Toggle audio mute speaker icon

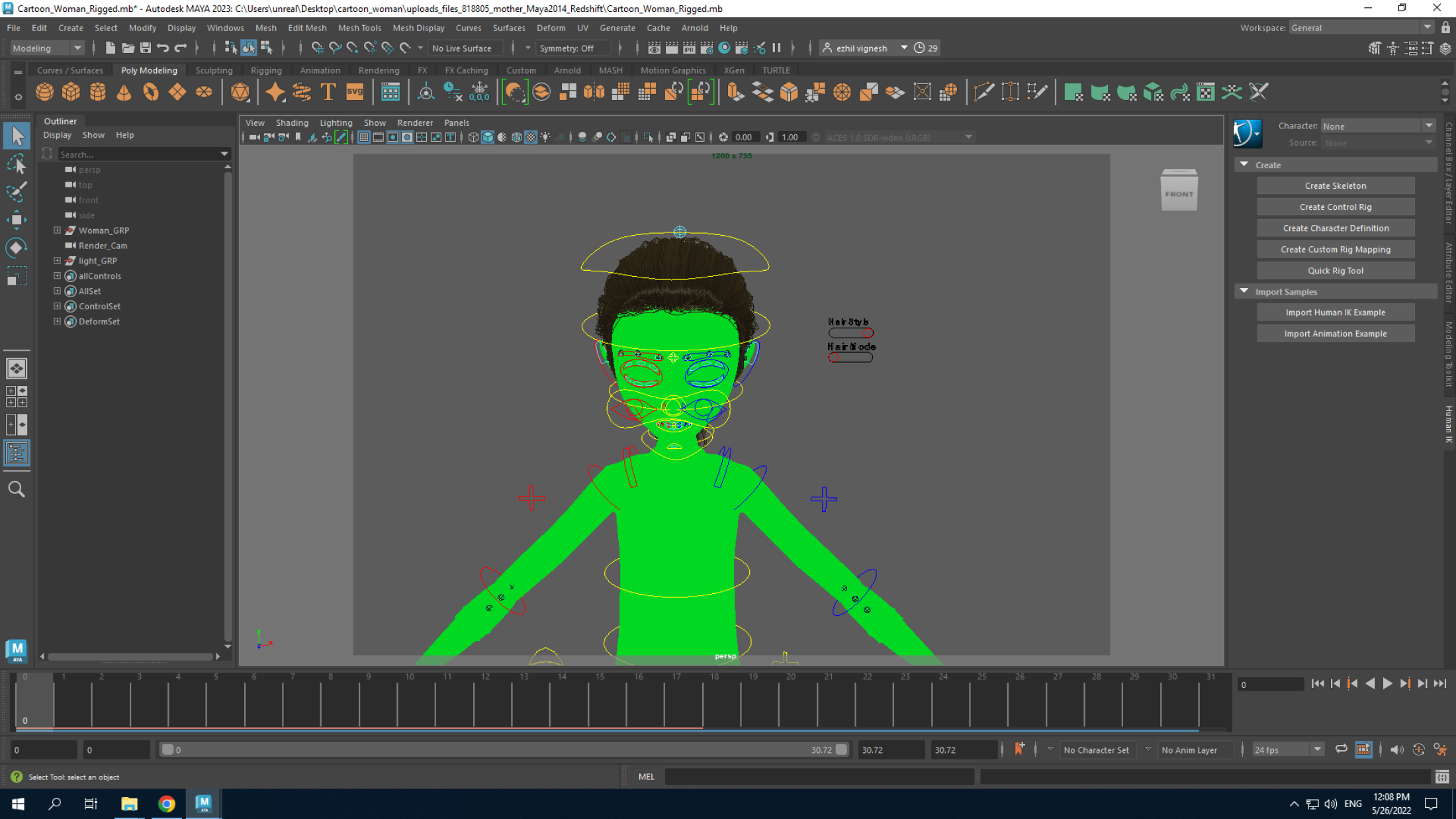pos(1396,749)
